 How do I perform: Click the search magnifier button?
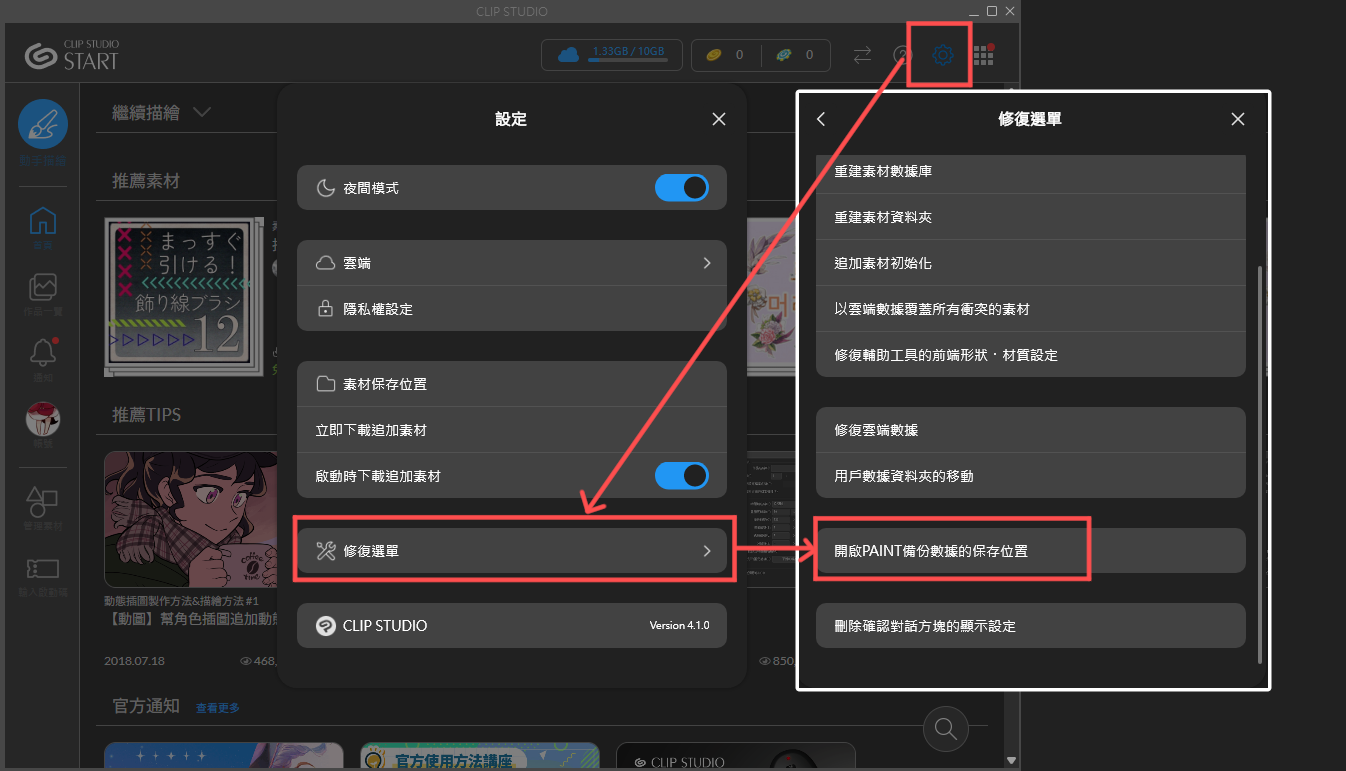946,728
